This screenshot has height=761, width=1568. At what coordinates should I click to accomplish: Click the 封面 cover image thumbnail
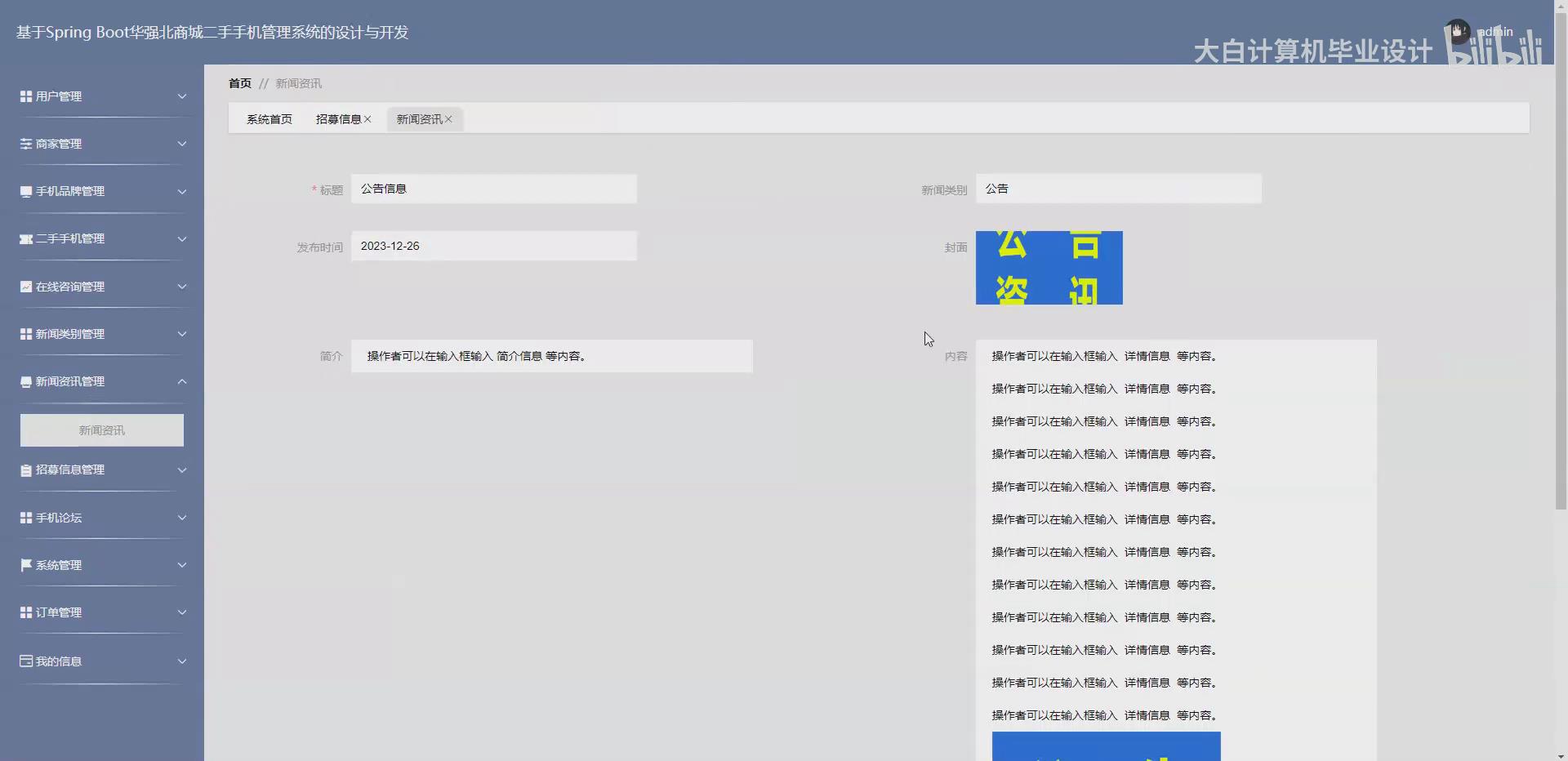click(x=1049, y=268)
